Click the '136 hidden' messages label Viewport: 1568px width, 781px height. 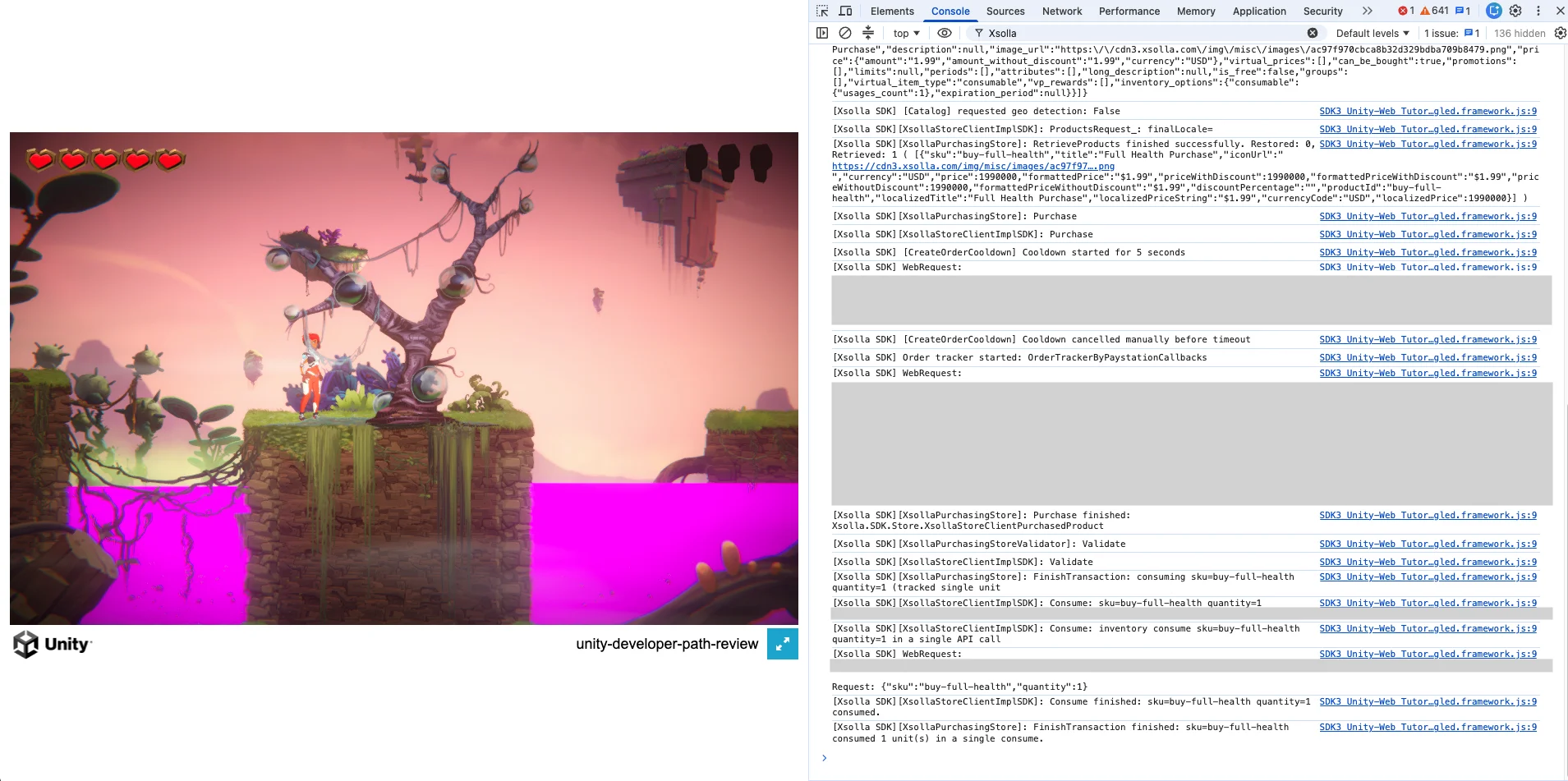click(x=1520, y=33)
